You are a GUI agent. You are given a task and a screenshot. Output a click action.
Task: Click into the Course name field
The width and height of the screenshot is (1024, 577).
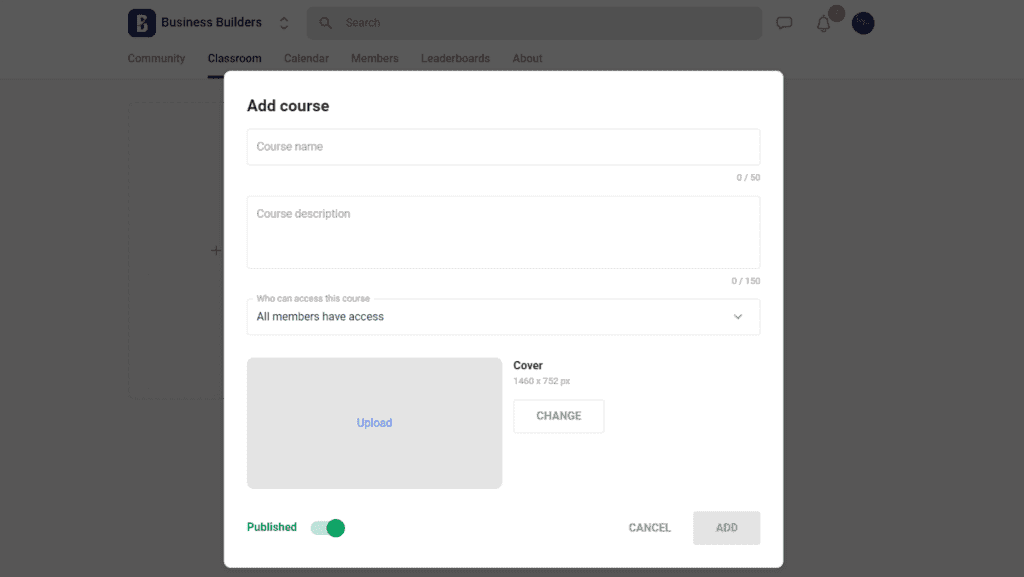tap(503, 146)
